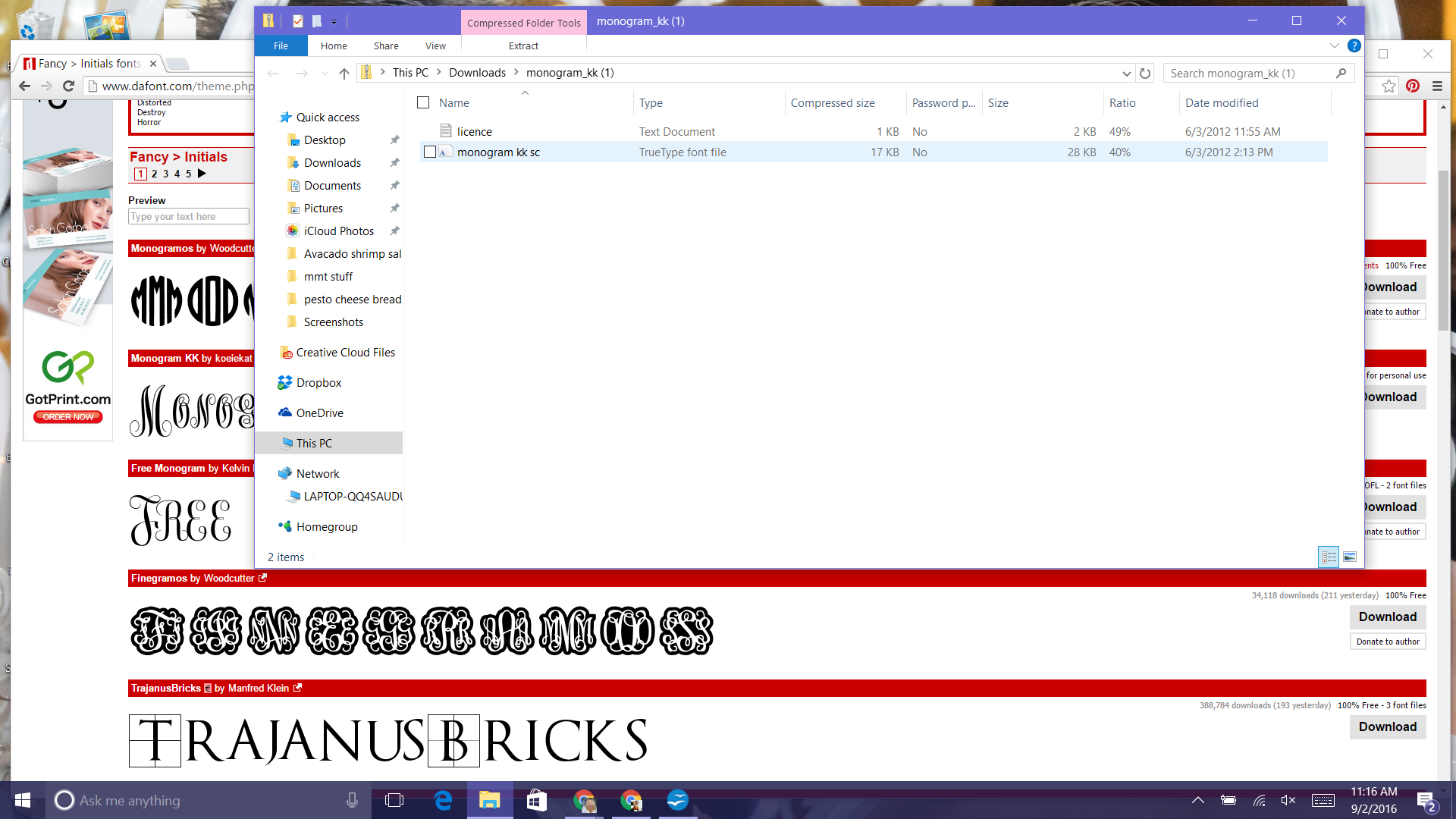
Task: Open the Fancy category link on dafont
Action: [149, 157]
